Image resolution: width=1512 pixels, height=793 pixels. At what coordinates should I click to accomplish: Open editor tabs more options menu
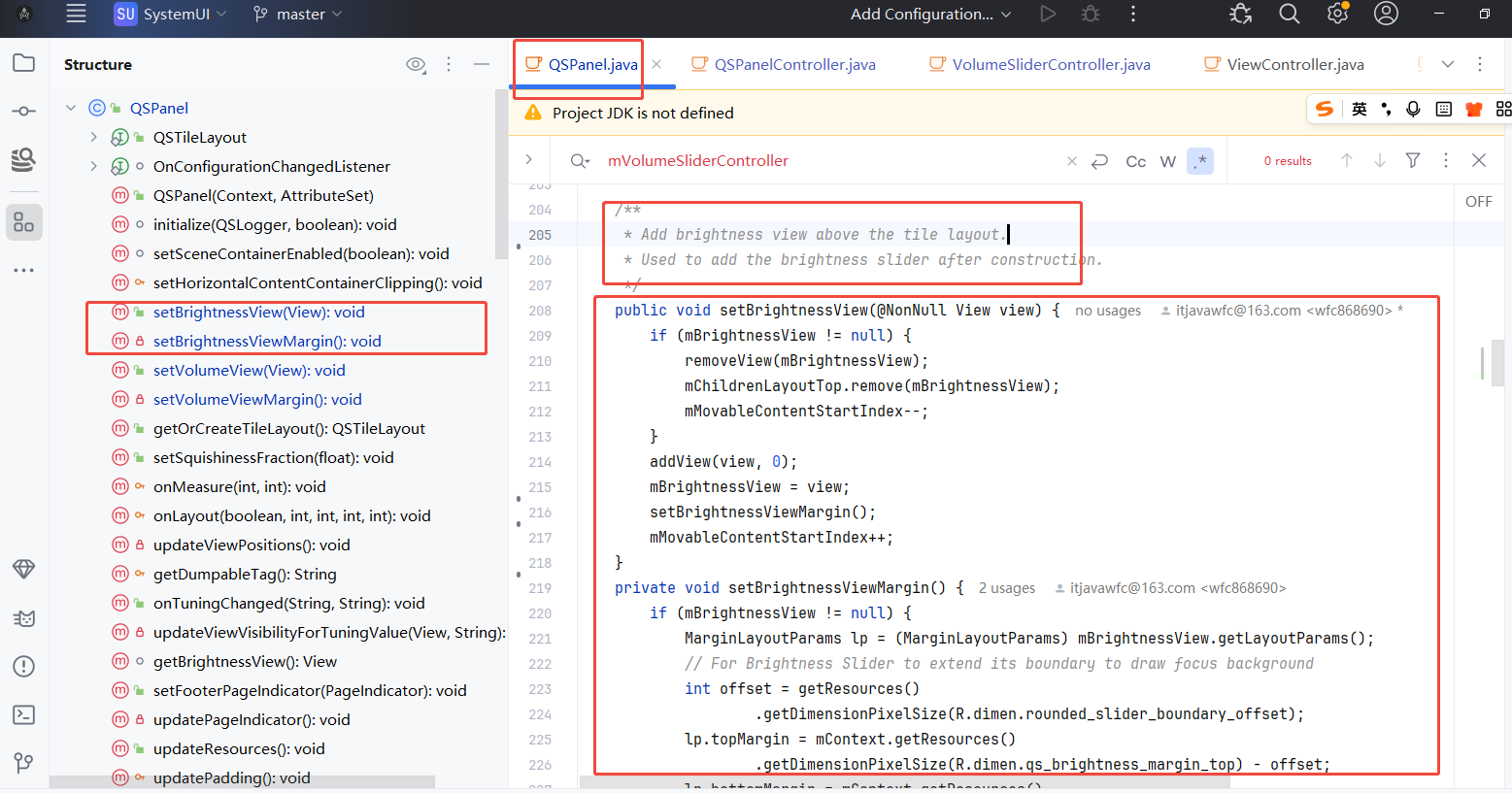tap(1480, 64)
